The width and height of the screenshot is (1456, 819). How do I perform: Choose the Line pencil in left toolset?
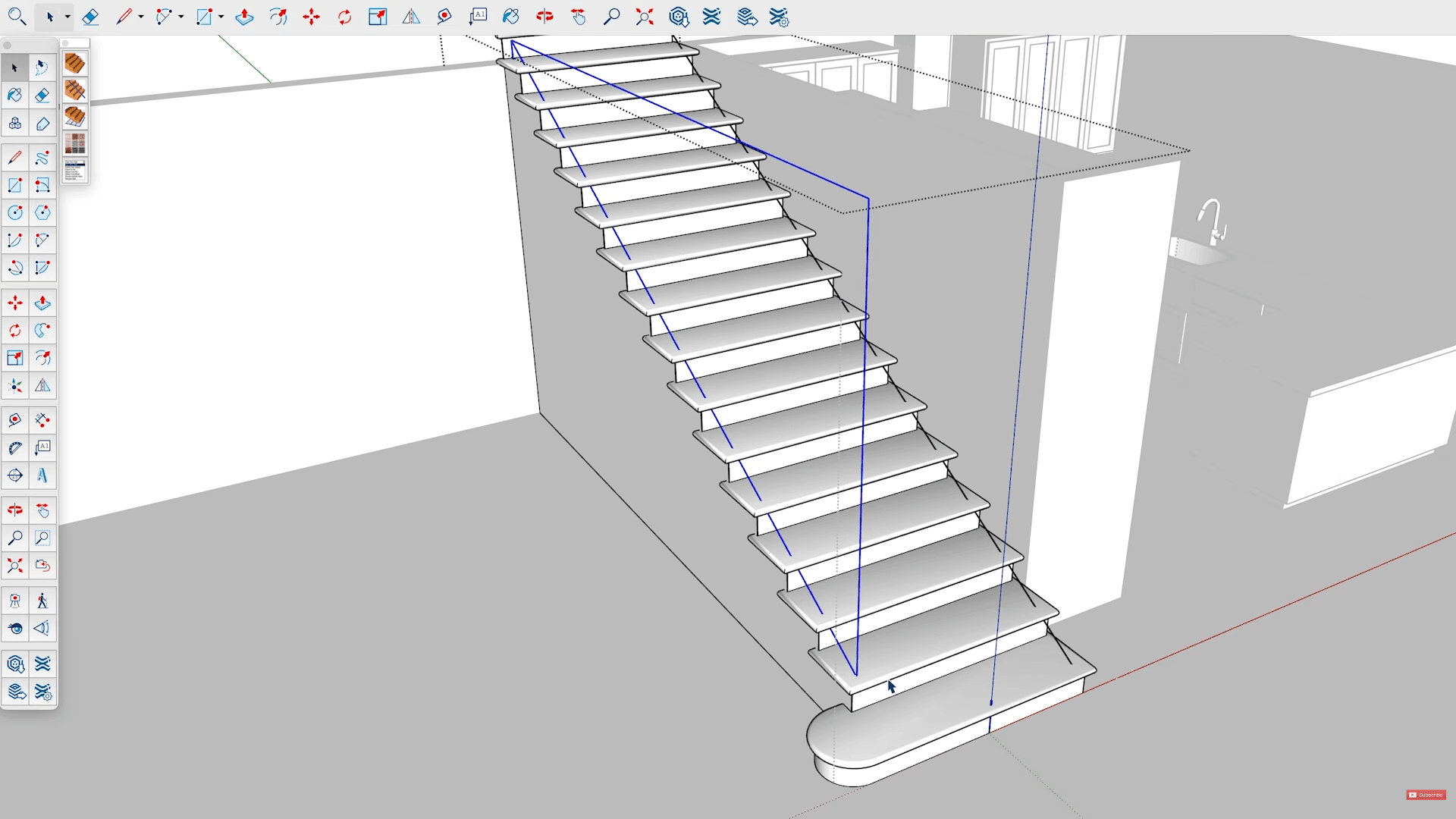[14, 158]
